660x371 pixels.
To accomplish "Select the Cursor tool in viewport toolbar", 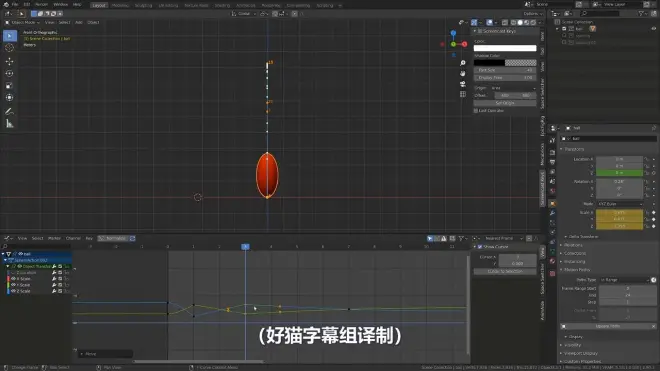I will [9, 48].
